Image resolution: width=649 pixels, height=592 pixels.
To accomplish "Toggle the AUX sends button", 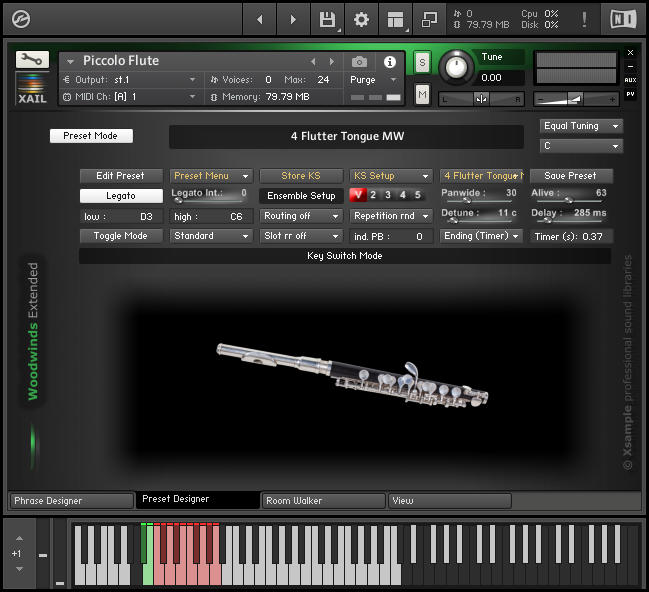I will (x=630, y=80).
